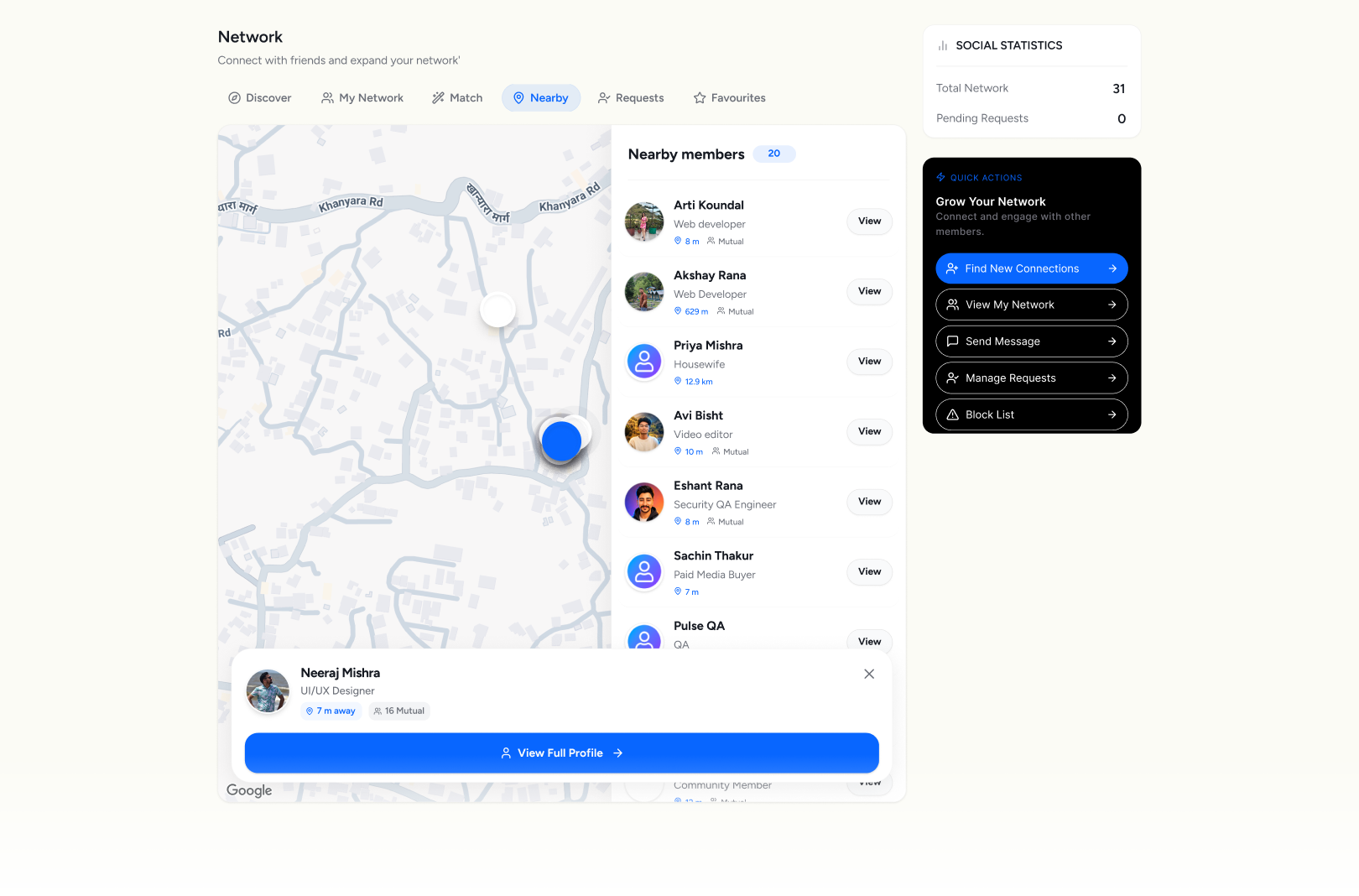Go to Favourites tab
The image size is (1359, 896).
coord(730,98)
